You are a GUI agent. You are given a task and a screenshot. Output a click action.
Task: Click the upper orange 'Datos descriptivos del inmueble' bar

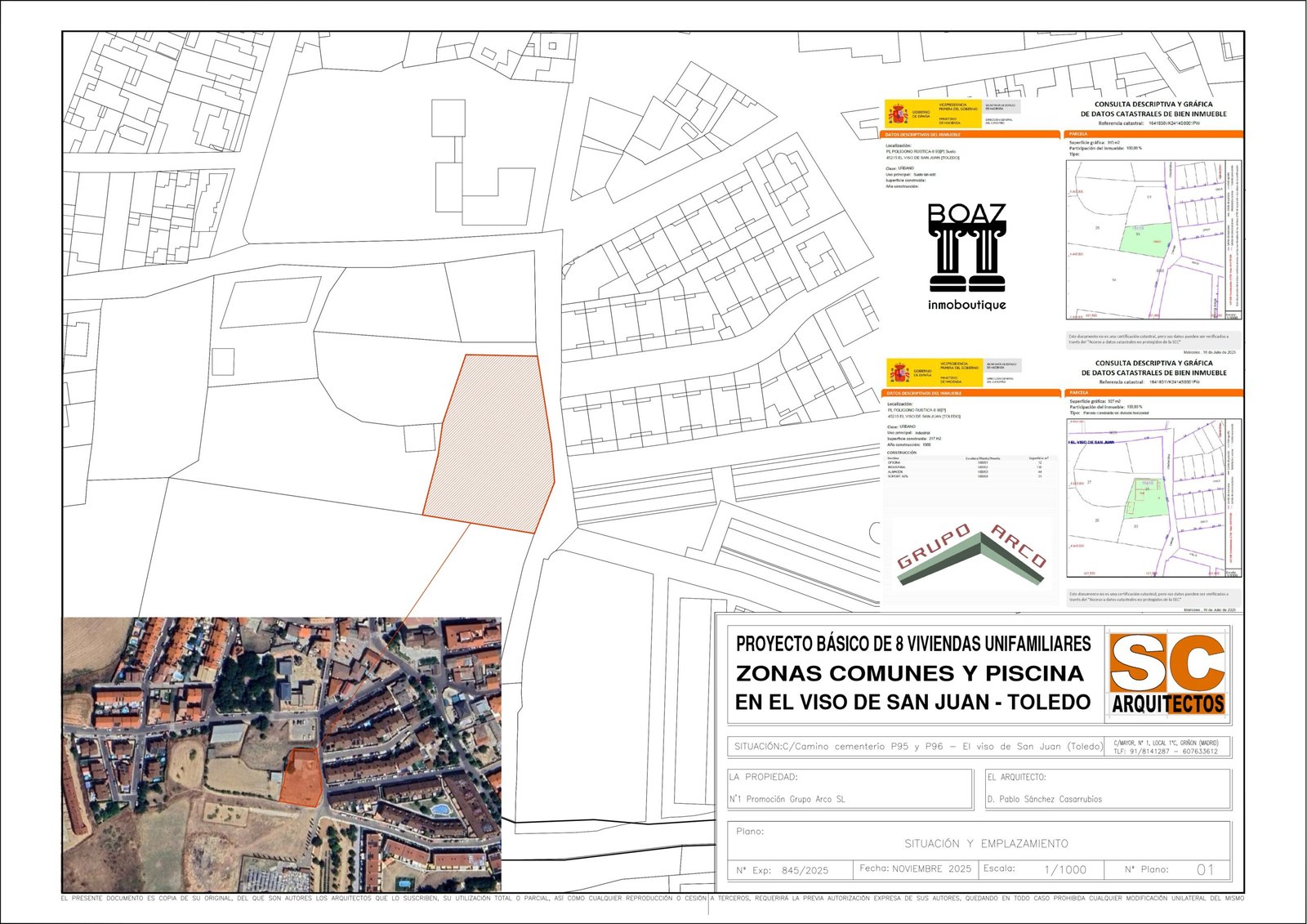970,134
